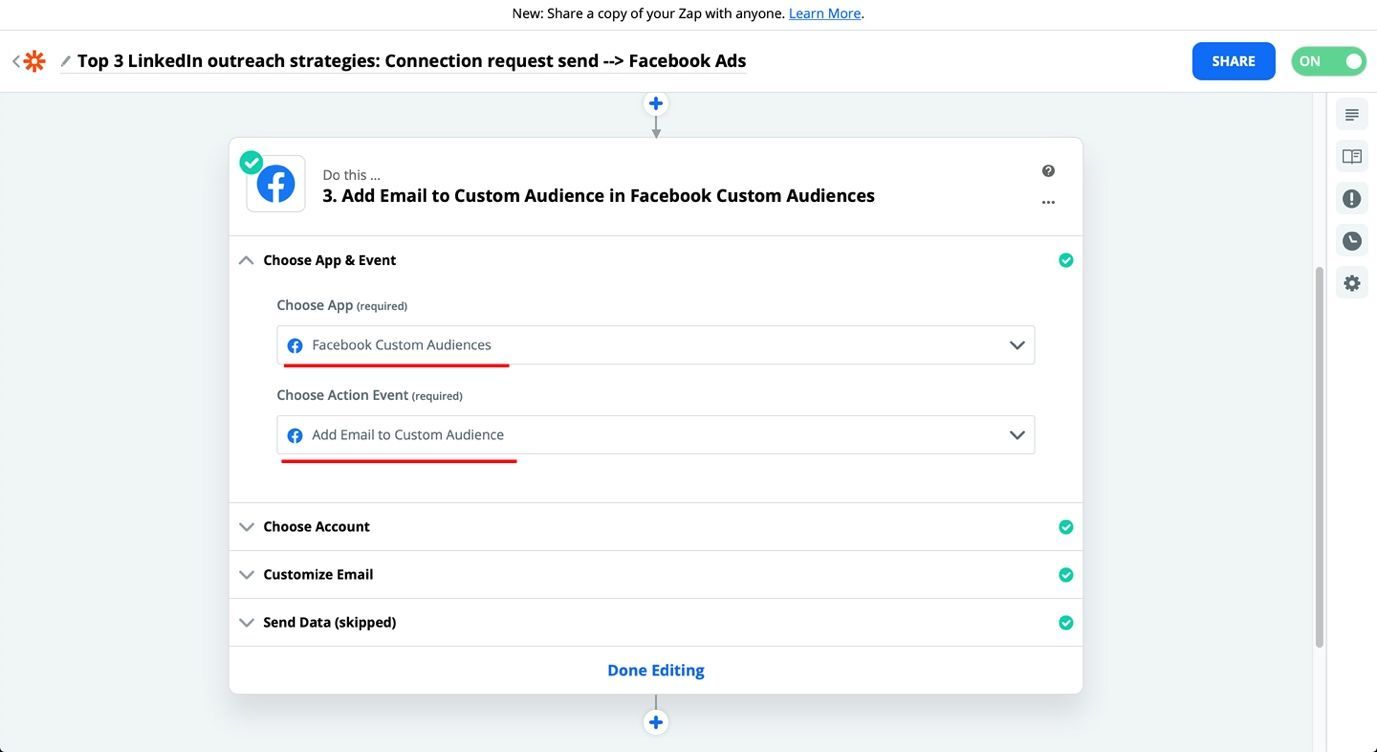
Task: Click Choose App & Event green checkmark
Action: [x=1066, y=260]
